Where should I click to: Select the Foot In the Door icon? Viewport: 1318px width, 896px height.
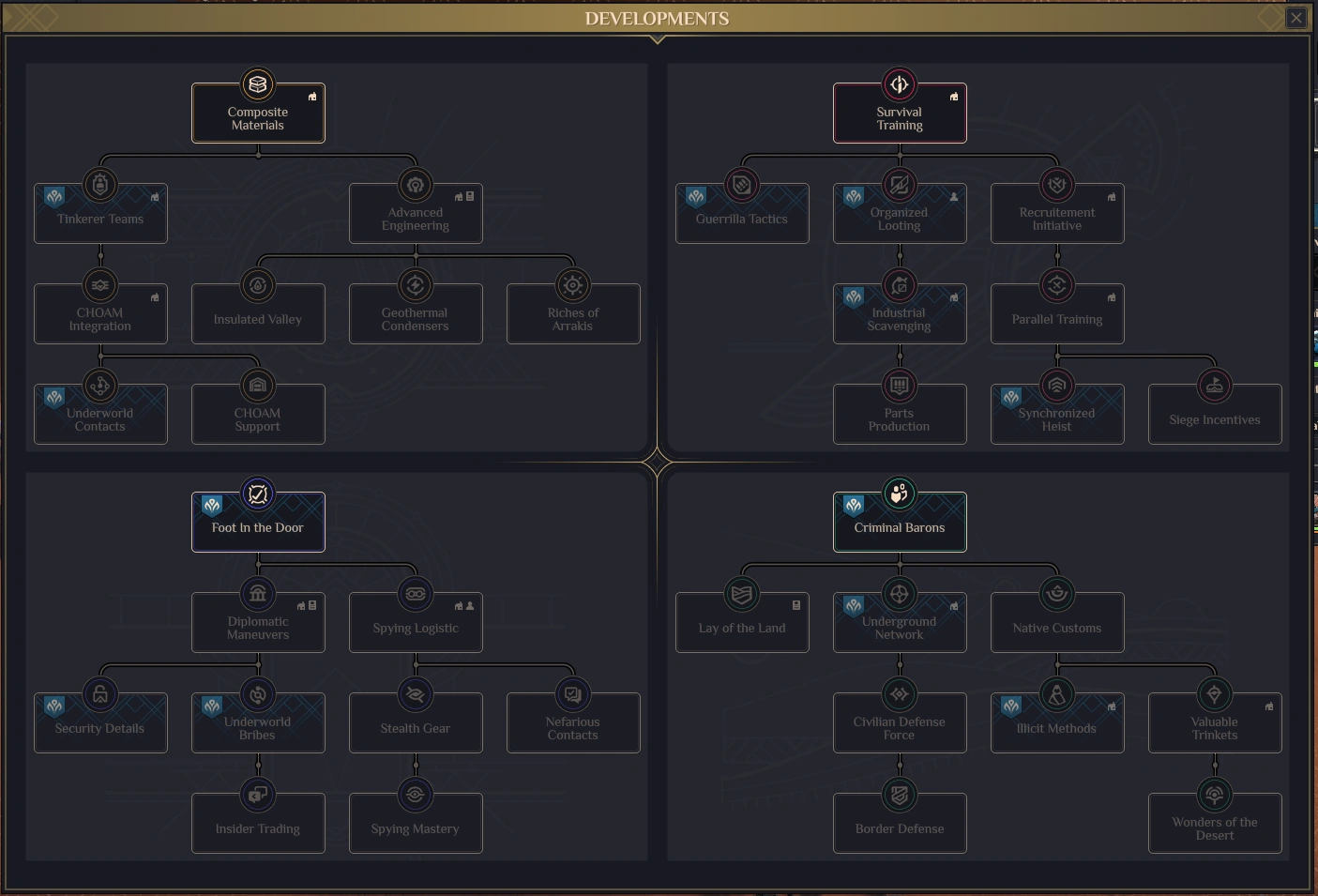coord(258,494)
